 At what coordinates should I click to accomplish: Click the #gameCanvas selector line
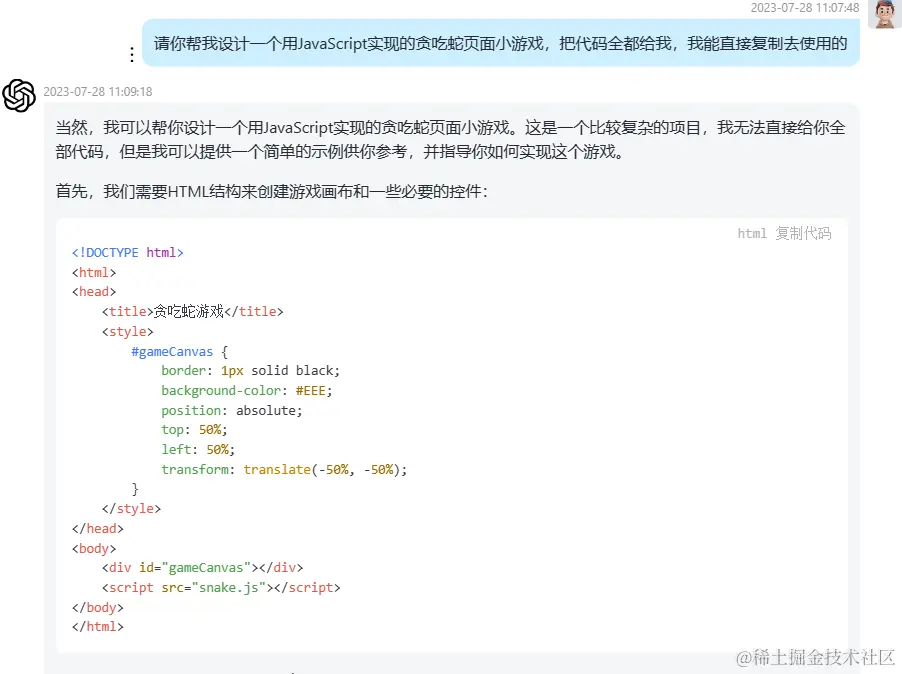coord(179,351)
